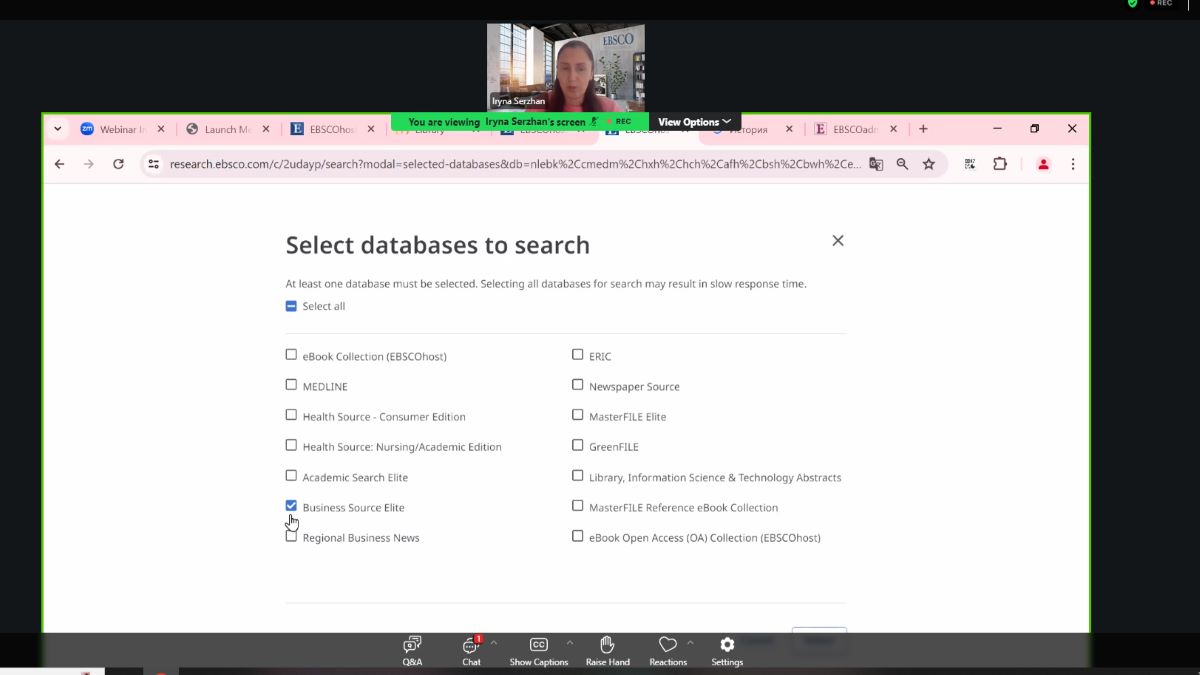Close the Launch Meeting tab
The height and width of the screenshot is (675, 1200).
coord(267,129)
